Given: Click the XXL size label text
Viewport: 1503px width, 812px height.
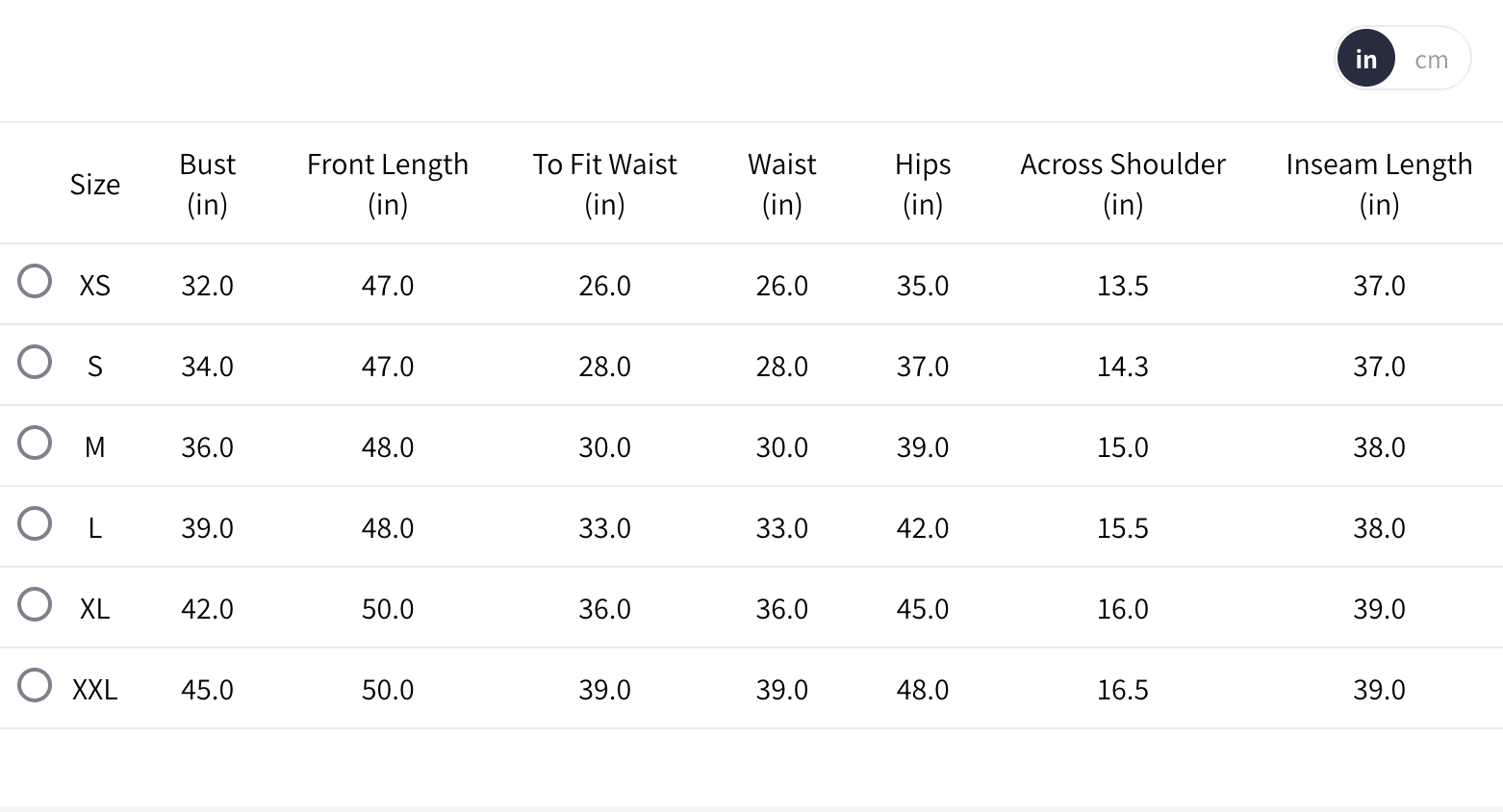Looking at the screenshot, I should click(95, 690).
